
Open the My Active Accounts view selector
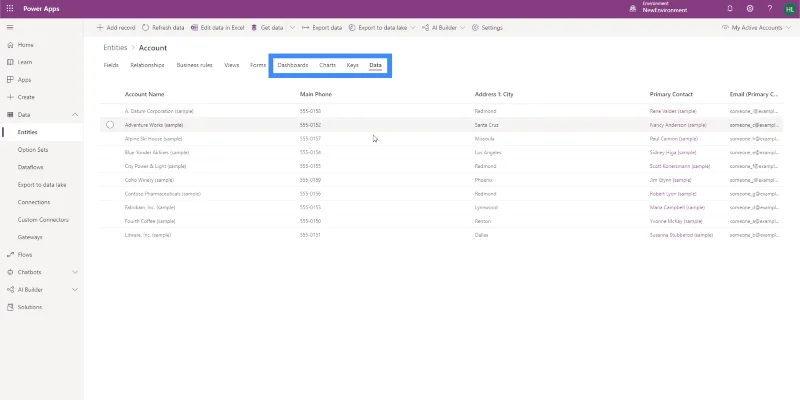point(756,28)
